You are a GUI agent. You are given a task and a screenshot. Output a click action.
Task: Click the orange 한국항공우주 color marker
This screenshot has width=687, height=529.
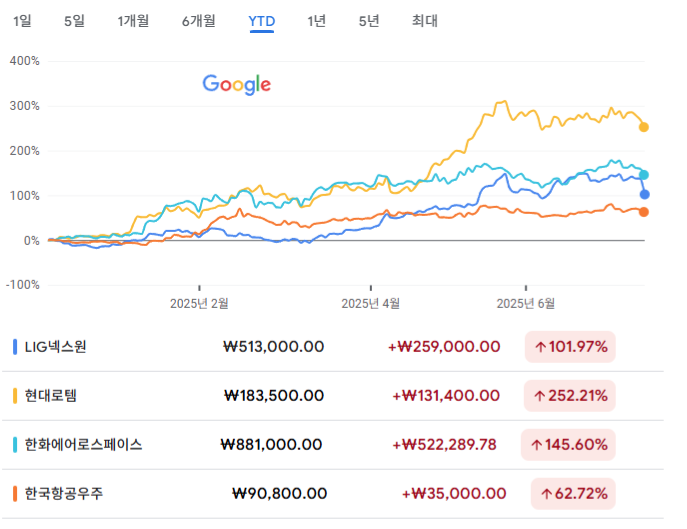click(15, 494)
